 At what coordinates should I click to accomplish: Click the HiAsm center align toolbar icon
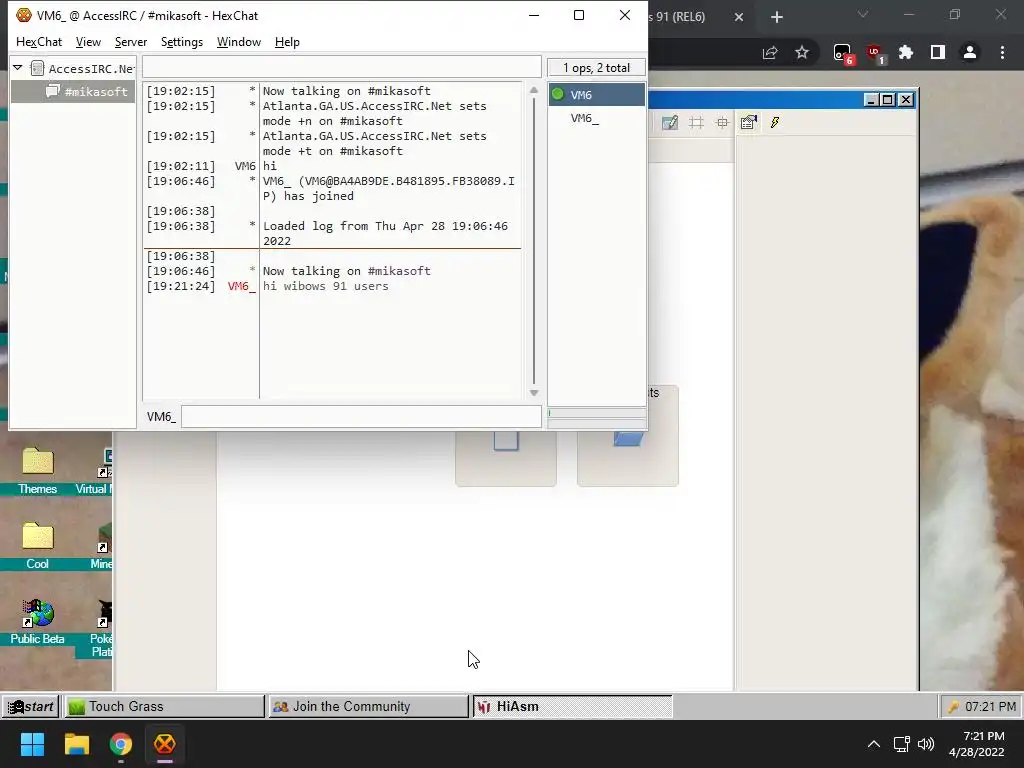point(722,122)
